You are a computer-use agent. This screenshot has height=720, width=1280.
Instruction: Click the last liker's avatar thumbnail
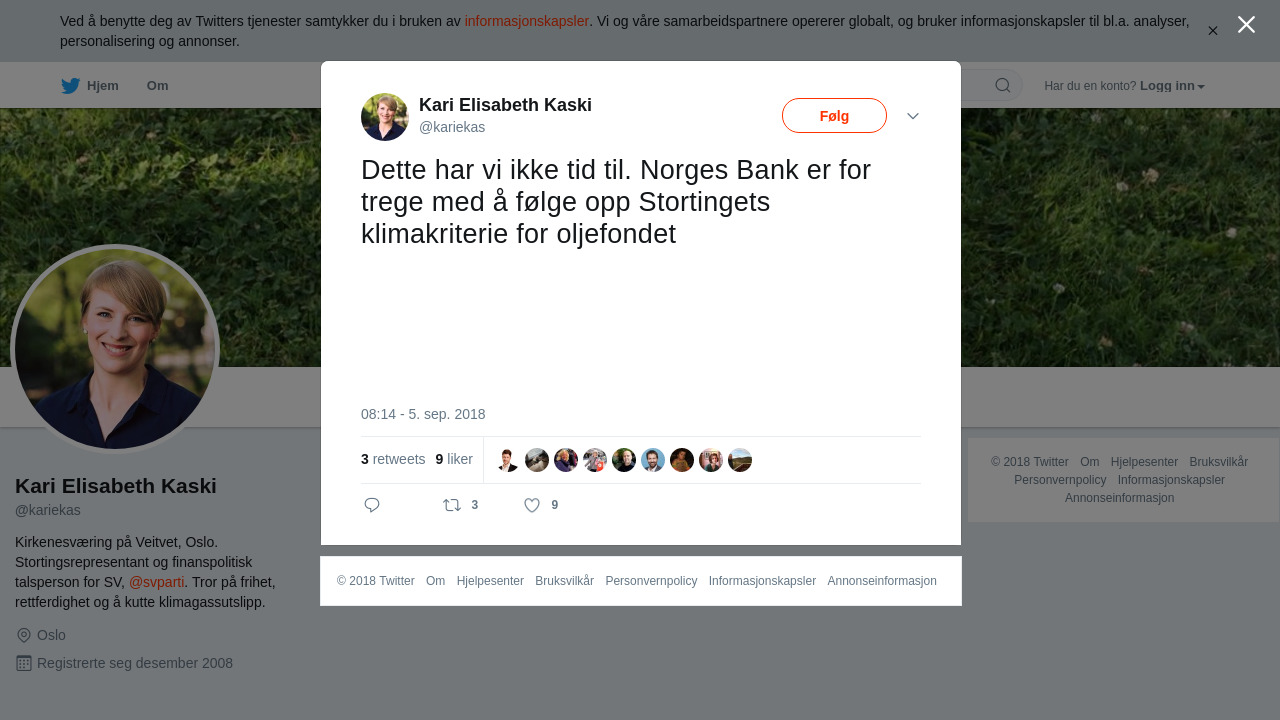(x=740, y=460)
